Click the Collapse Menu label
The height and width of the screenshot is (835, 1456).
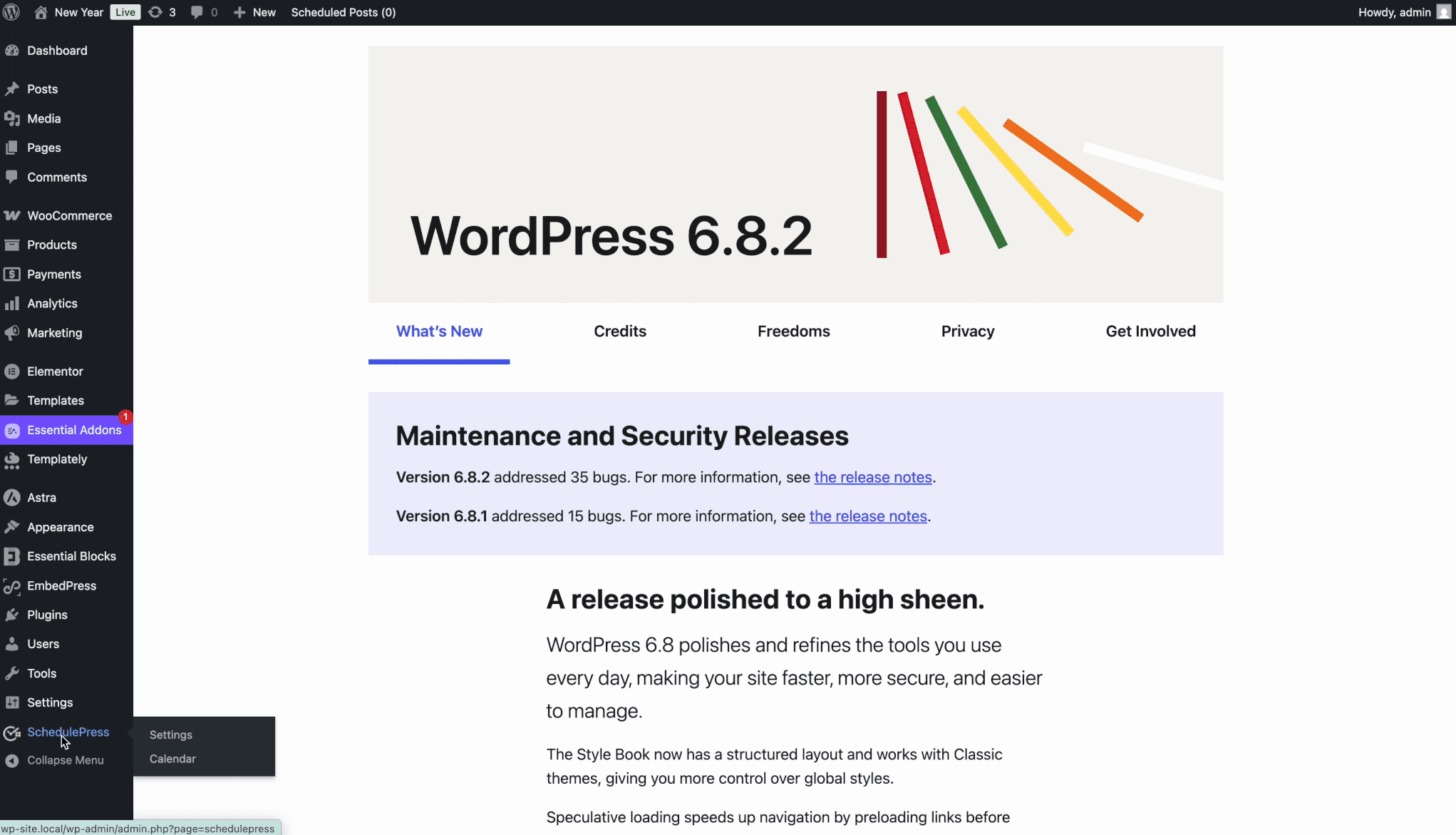click(x=66, y=760)
